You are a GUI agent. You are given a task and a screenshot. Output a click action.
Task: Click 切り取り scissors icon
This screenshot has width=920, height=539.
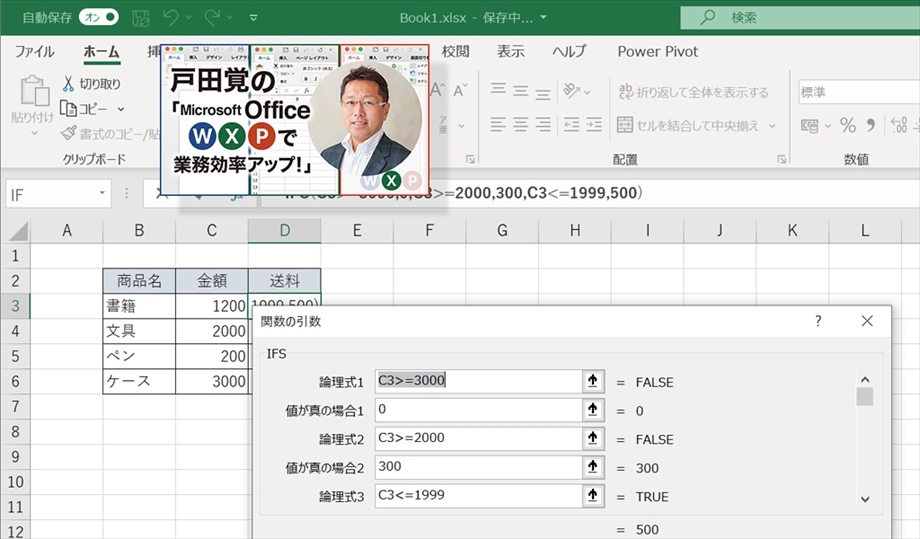click(x=68, y=83)
